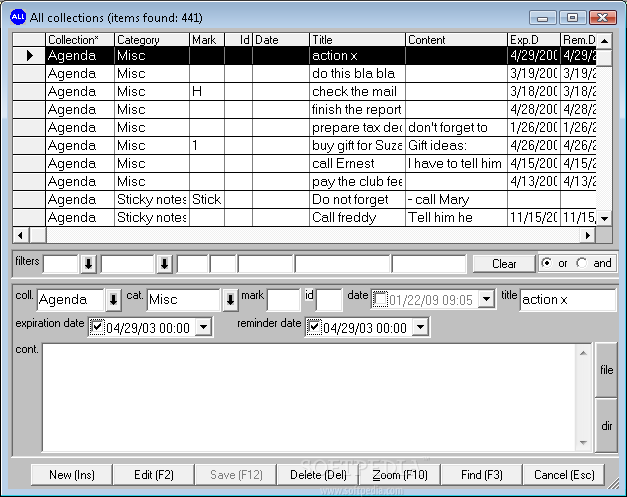Sort by the Collection column header
The image size is (627, 497).
pyautogui.click(x=80, y=40)
